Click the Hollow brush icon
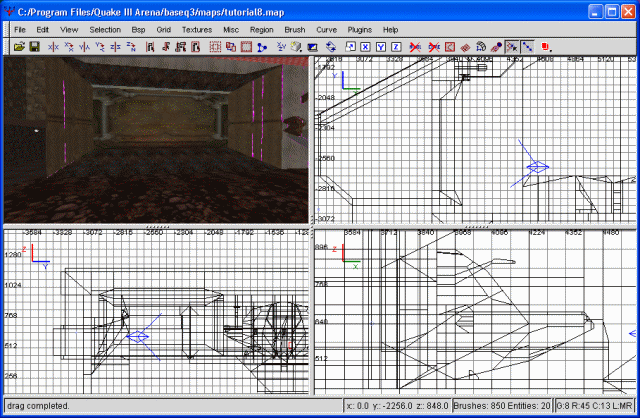 point(246,47)
